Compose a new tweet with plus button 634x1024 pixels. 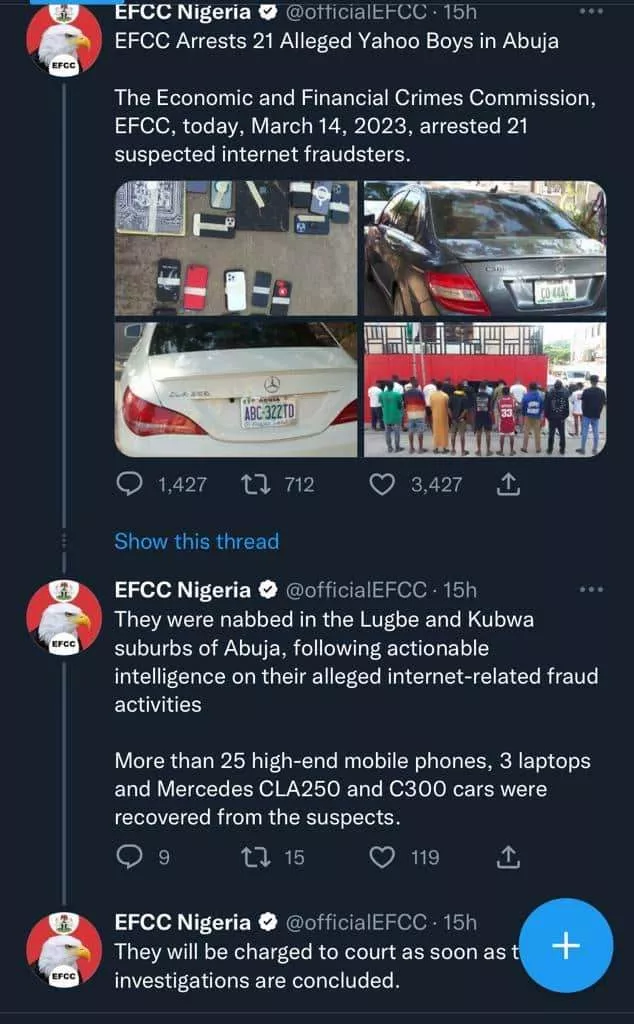point(566,946)
